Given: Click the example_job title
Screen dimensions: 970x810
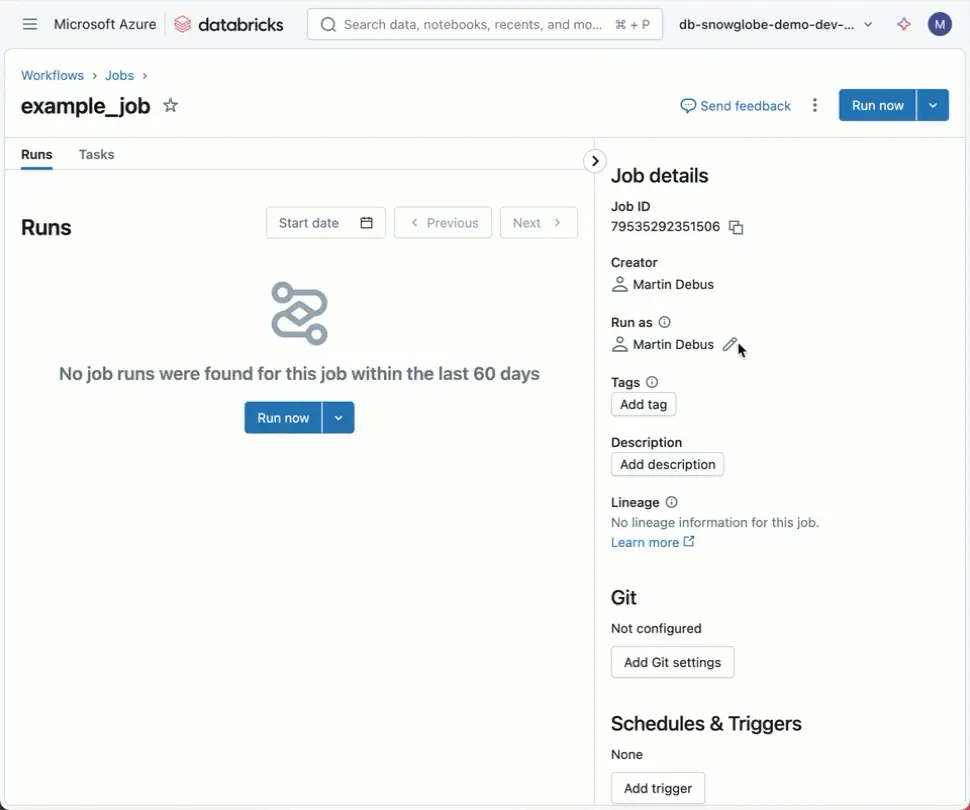Looking at the screenshot, I should coord(85,106).
